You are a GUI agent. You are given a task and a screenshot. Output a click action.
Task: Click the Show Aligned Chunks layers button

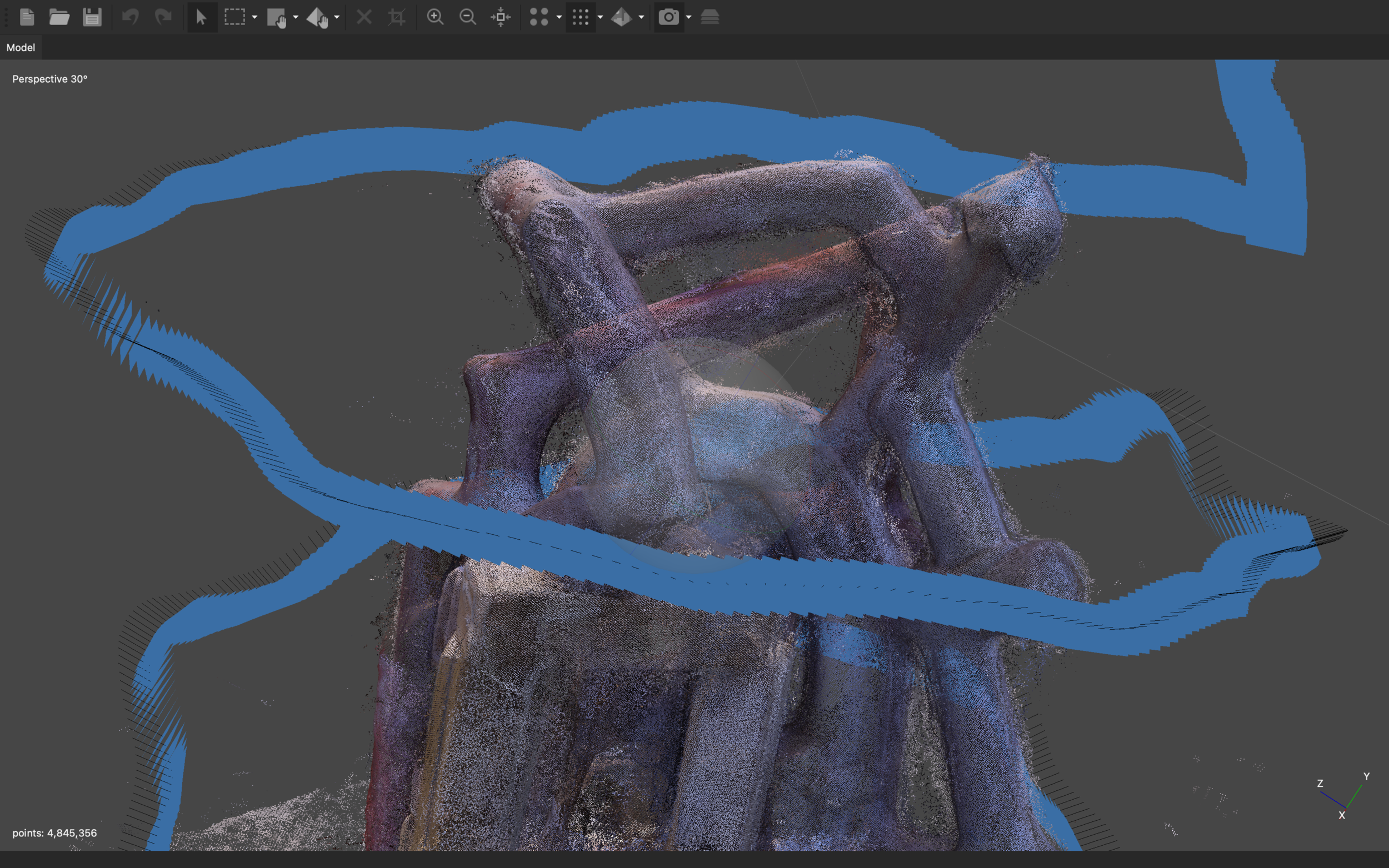click(x=710, y=17)
